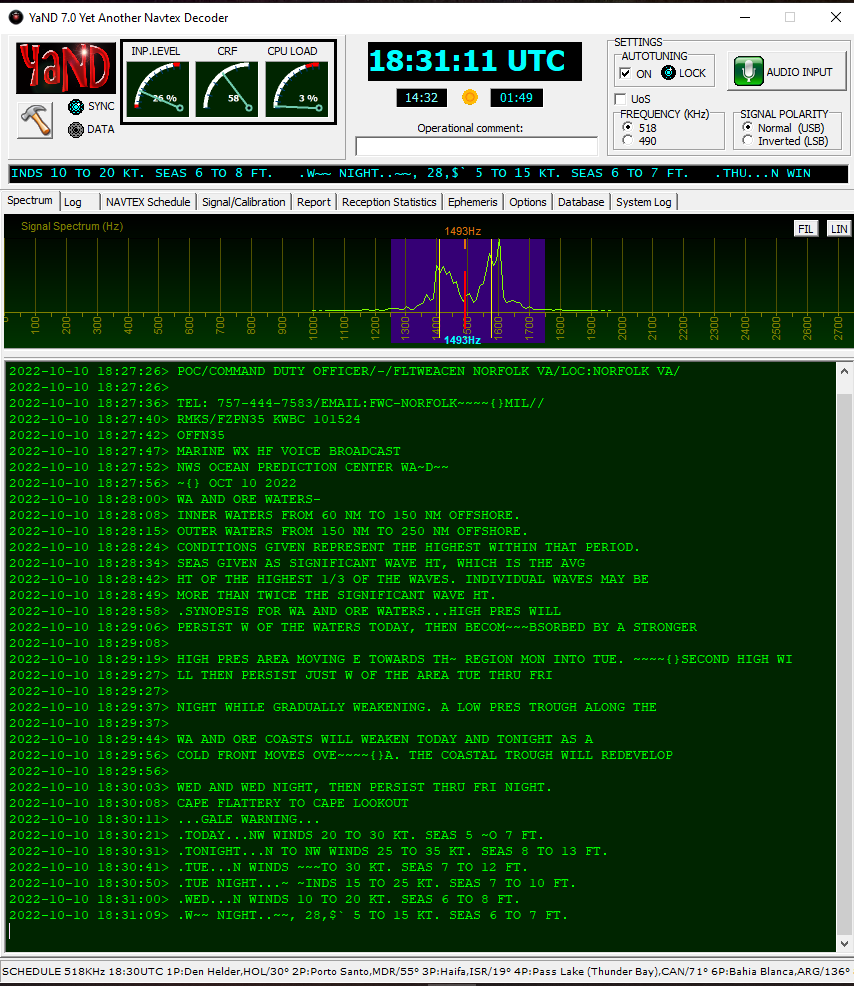This screenshot has height=986, width=854.
Task: Switch to the Signal/Calibration tab
Action: coord(243,202)
